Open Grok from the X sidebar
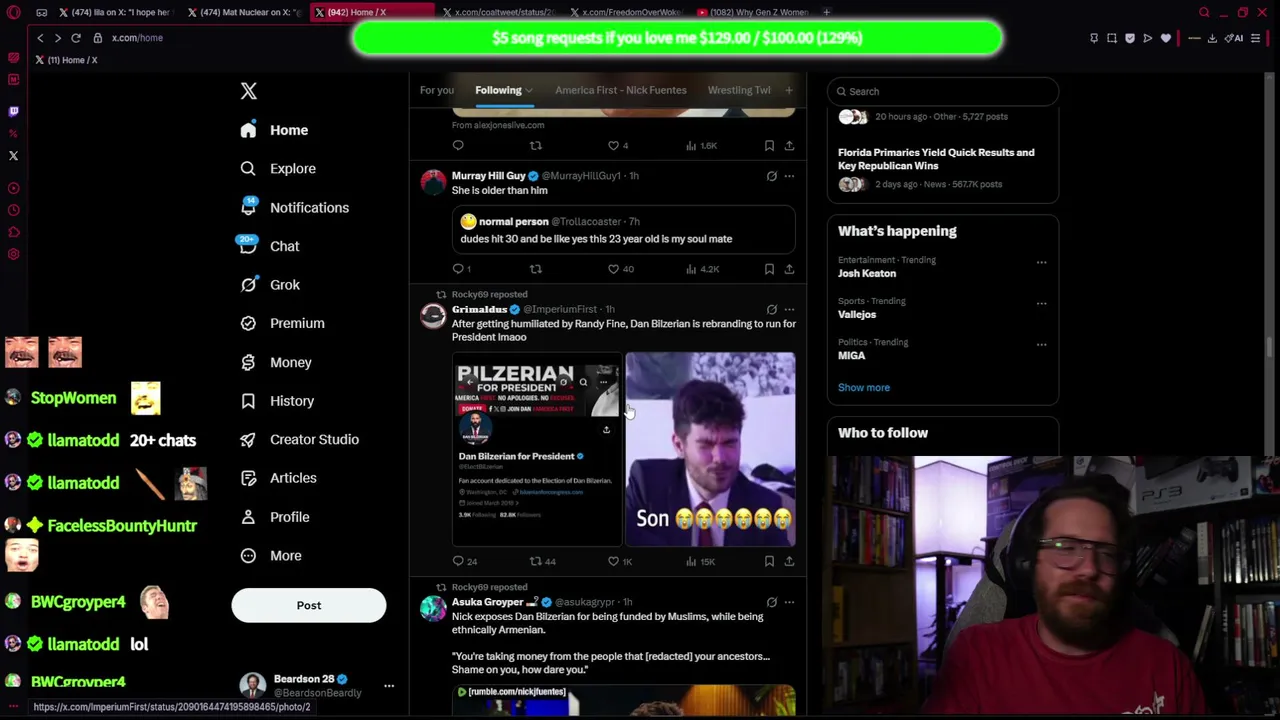The height and width of the screenshot is (720, 1280). (x=271, y=285)
